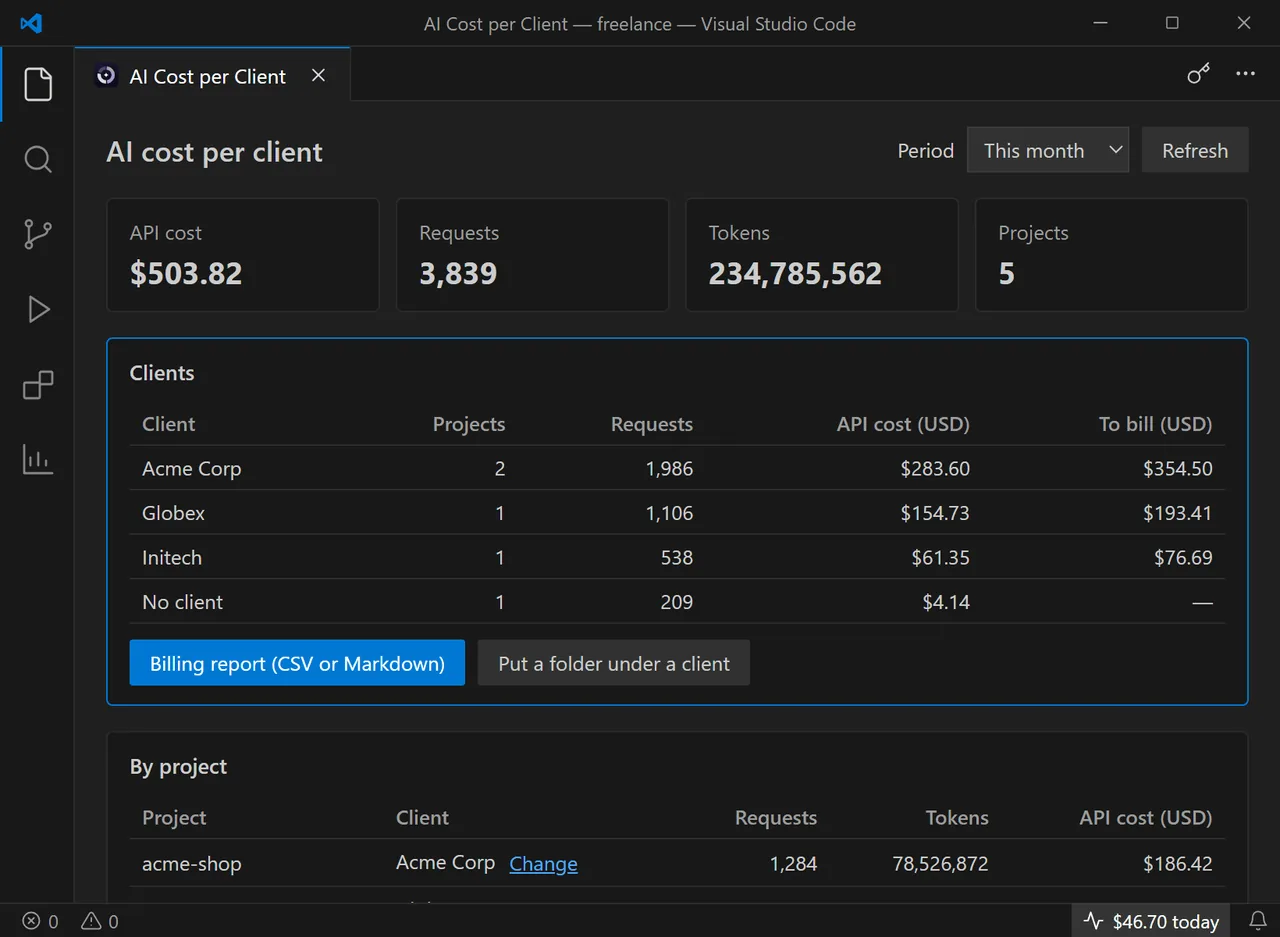
Task: Click the API cost (USD) header in Clients table
Action: coord(903,424)
